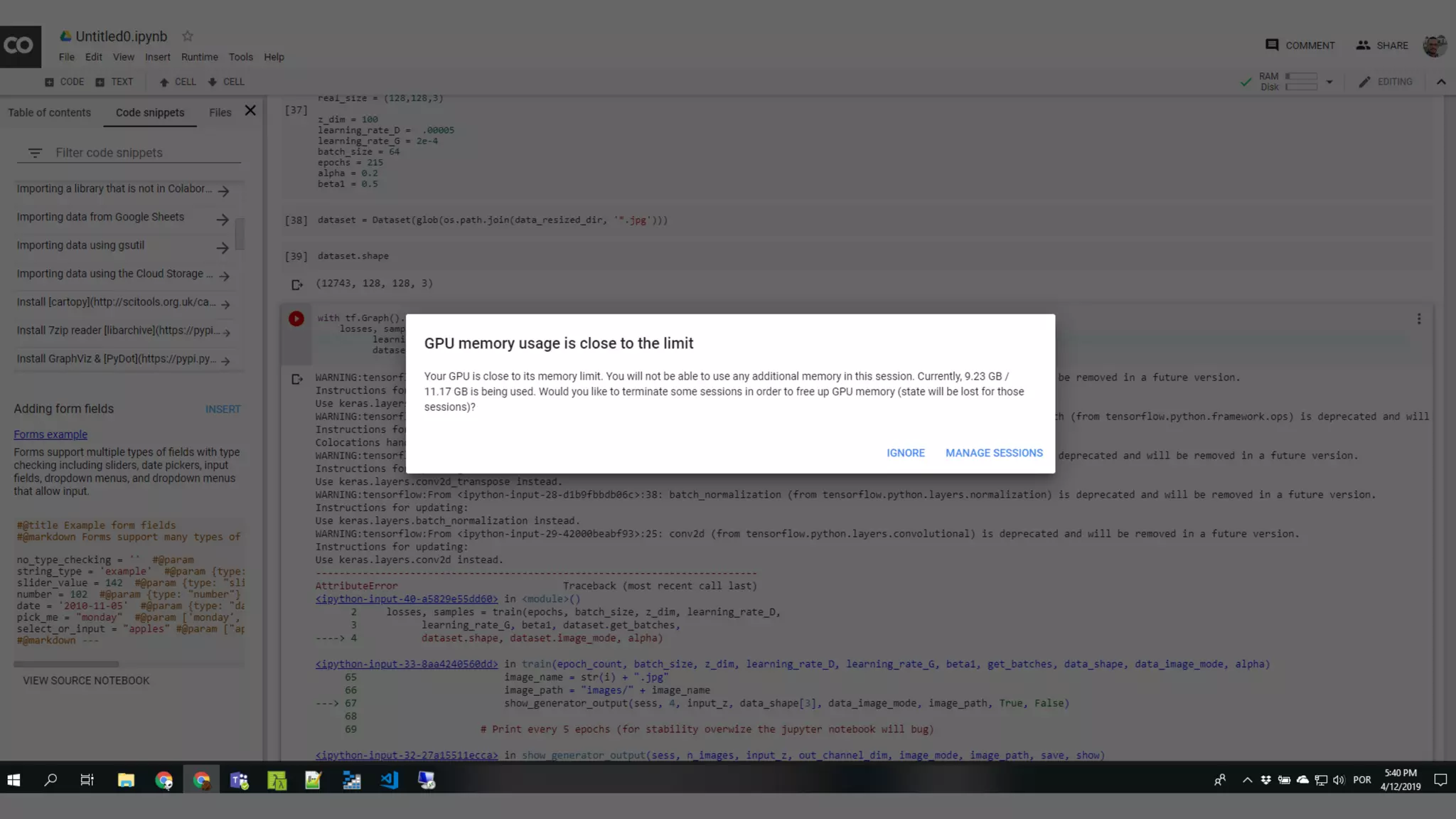
Task: Collapse the header with chevron arrow
Action: [x=1441, y=82]
